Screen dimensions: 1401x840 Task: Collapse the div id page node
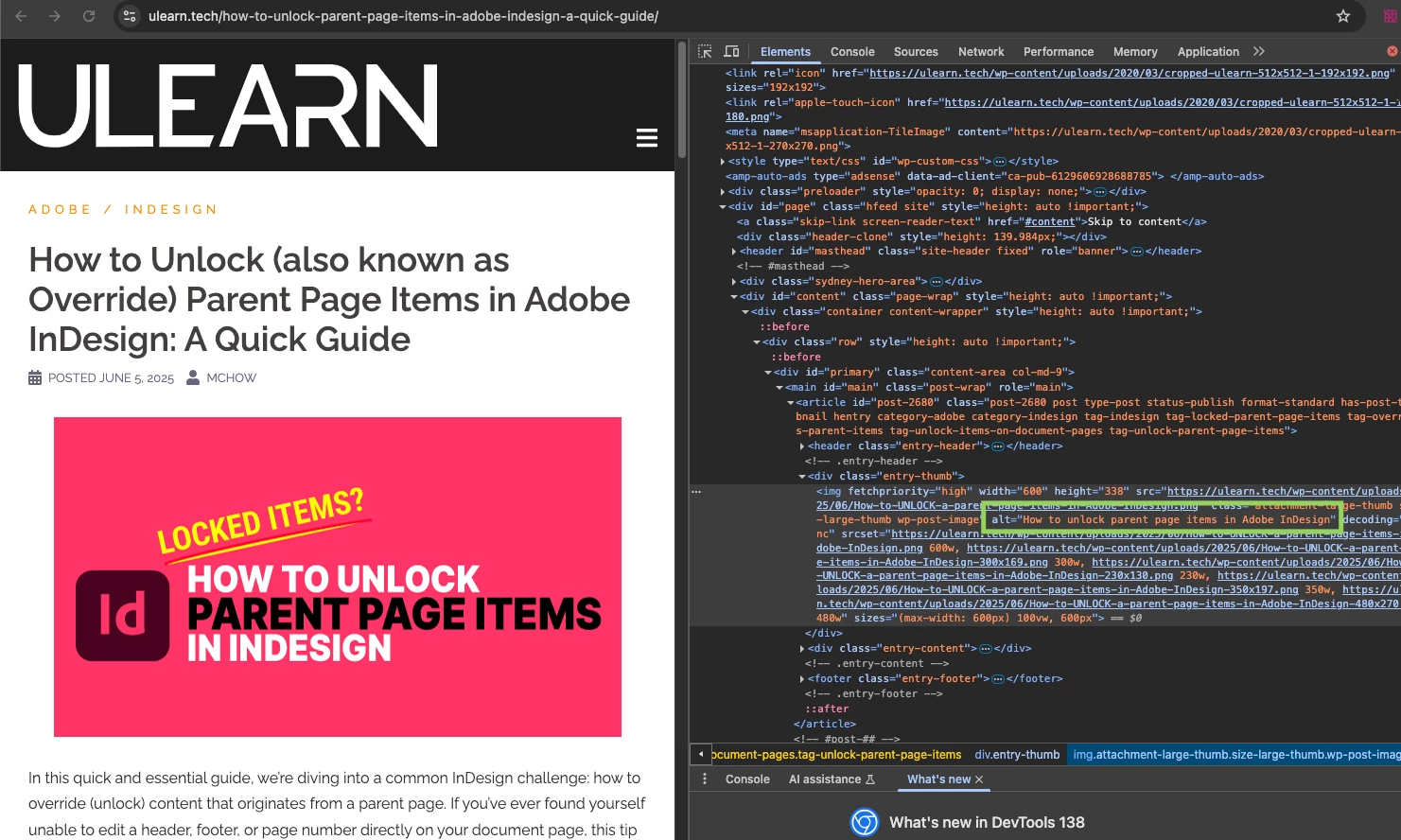(723, 207)
